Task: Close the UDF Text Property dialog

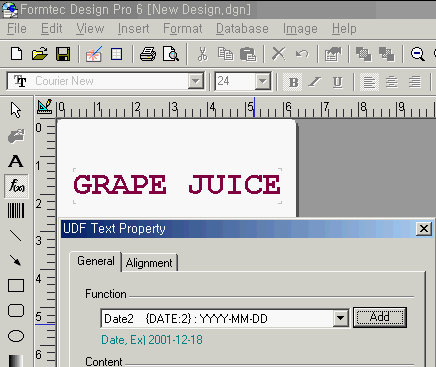Action: click(424, 229)
